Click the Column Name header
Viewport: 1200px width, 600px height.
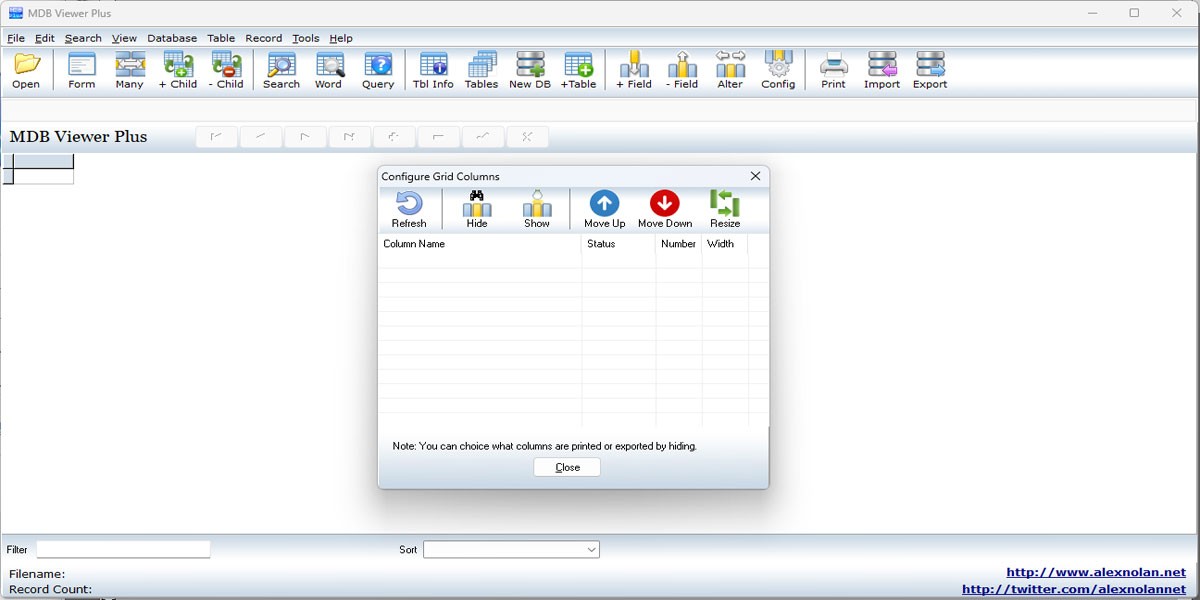pyautogui.click(x=480, y=244)
